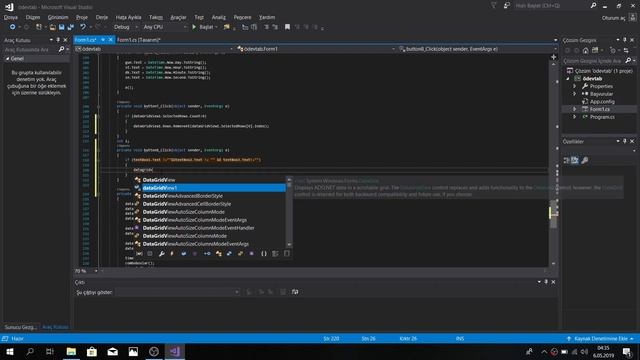Image resolution: width=640 pixels, height=360 pixels.
Task: Expand the Program.cs node in Çözüm Gezgini
Action: (575, 117)
